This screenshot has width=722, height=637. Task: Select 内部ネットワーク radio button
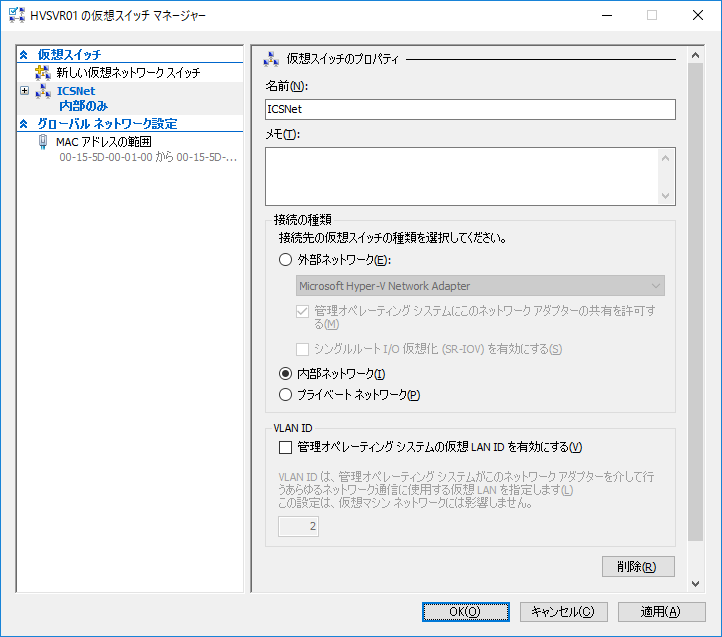pos(285,374)
